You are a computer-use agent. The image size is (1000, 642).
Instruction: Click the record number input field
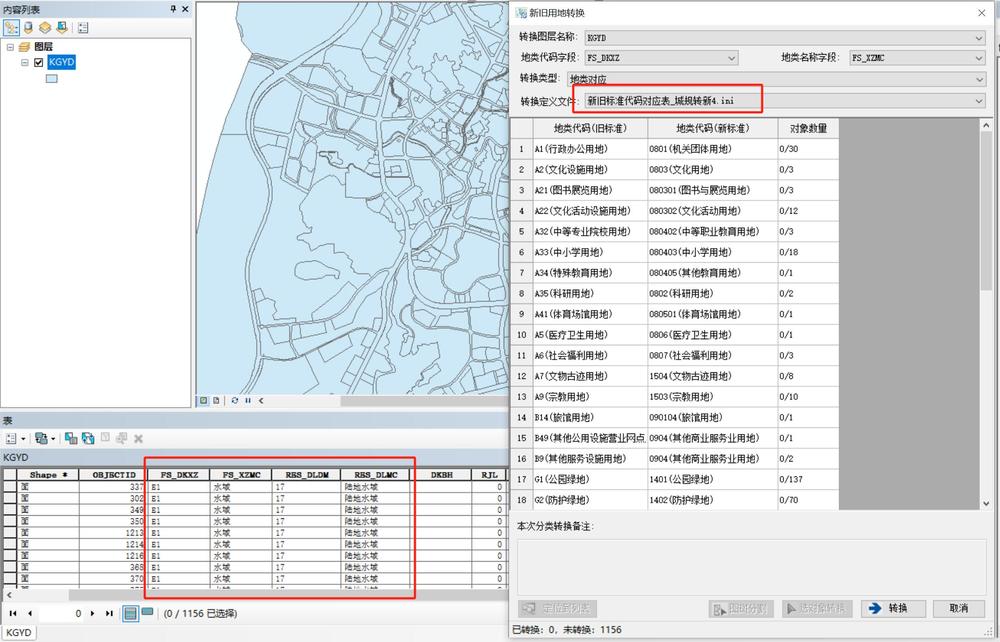(x=61, y=613)
